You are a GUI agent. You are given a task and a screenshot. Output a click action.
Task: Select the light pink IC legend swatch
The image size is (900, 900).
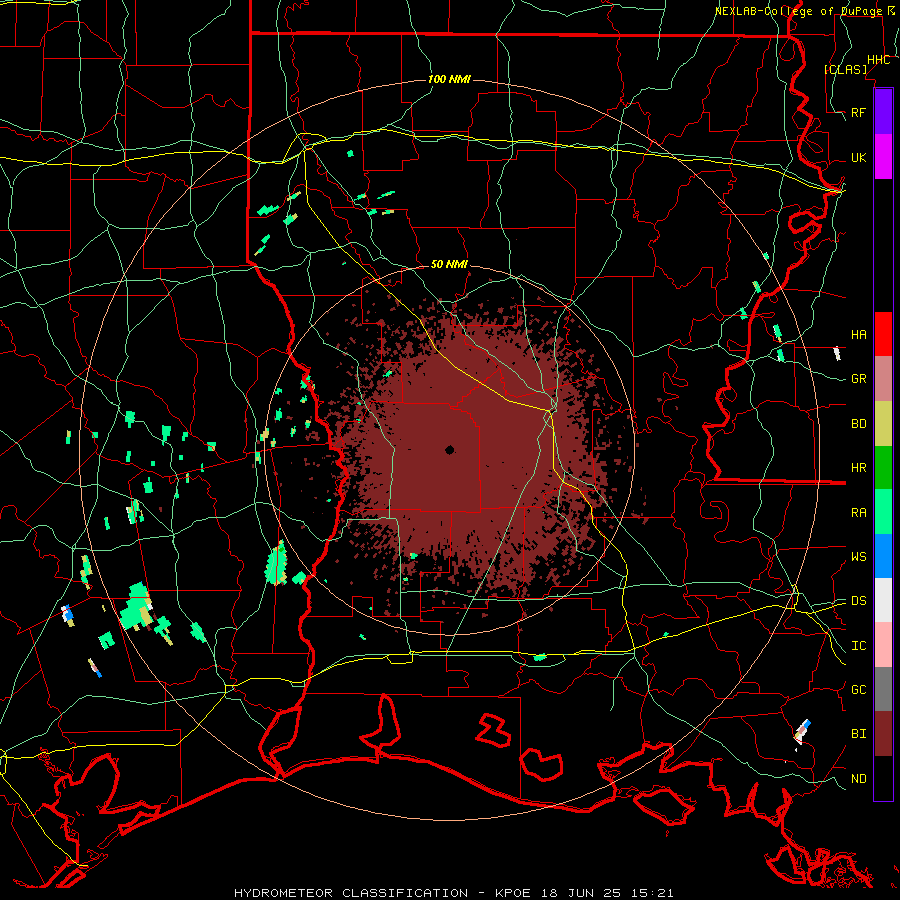[x=883, y=645]
